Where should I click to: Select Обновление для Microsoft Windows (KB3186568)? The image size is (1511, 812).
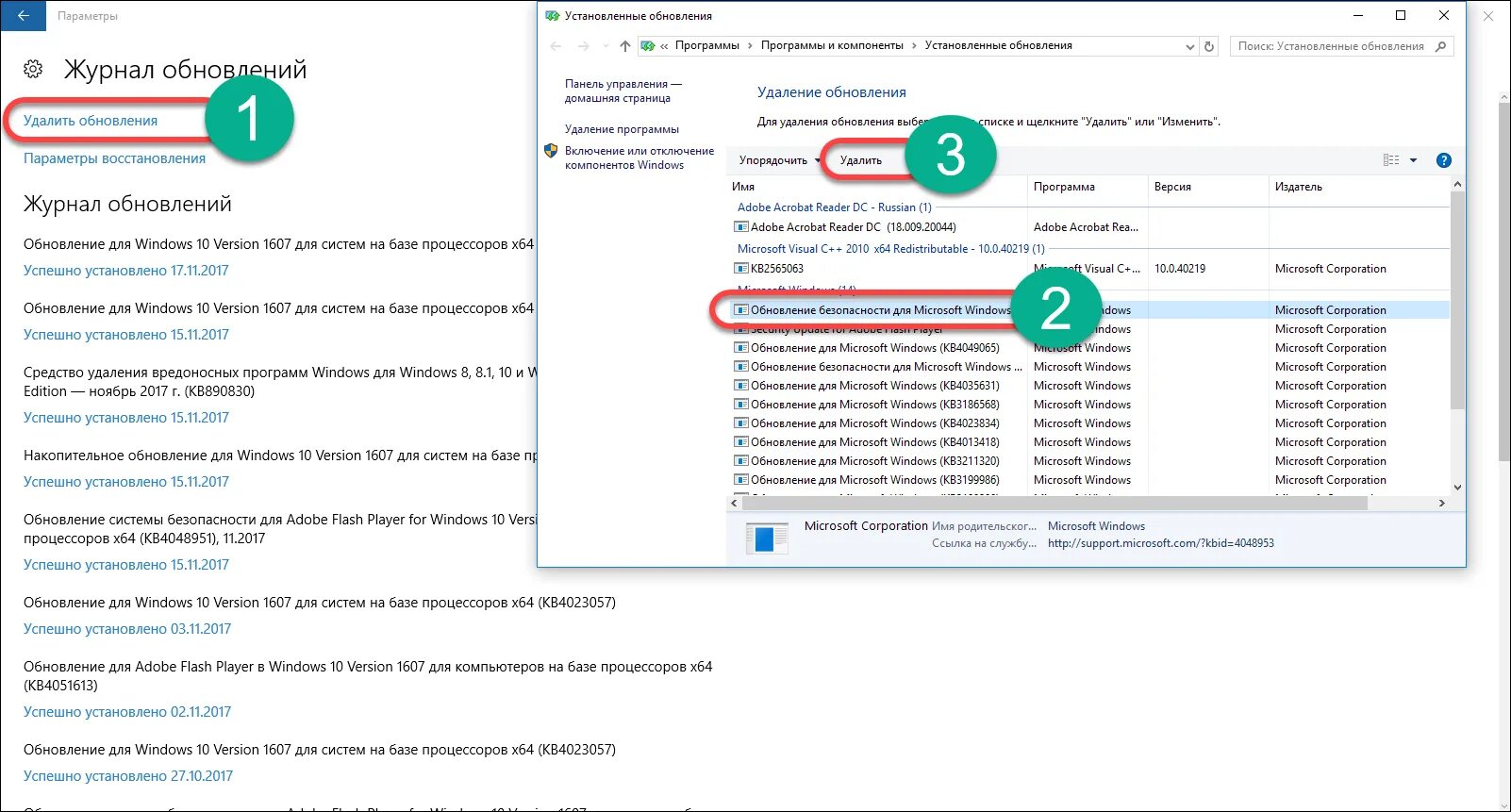click(x=874, y=405)
